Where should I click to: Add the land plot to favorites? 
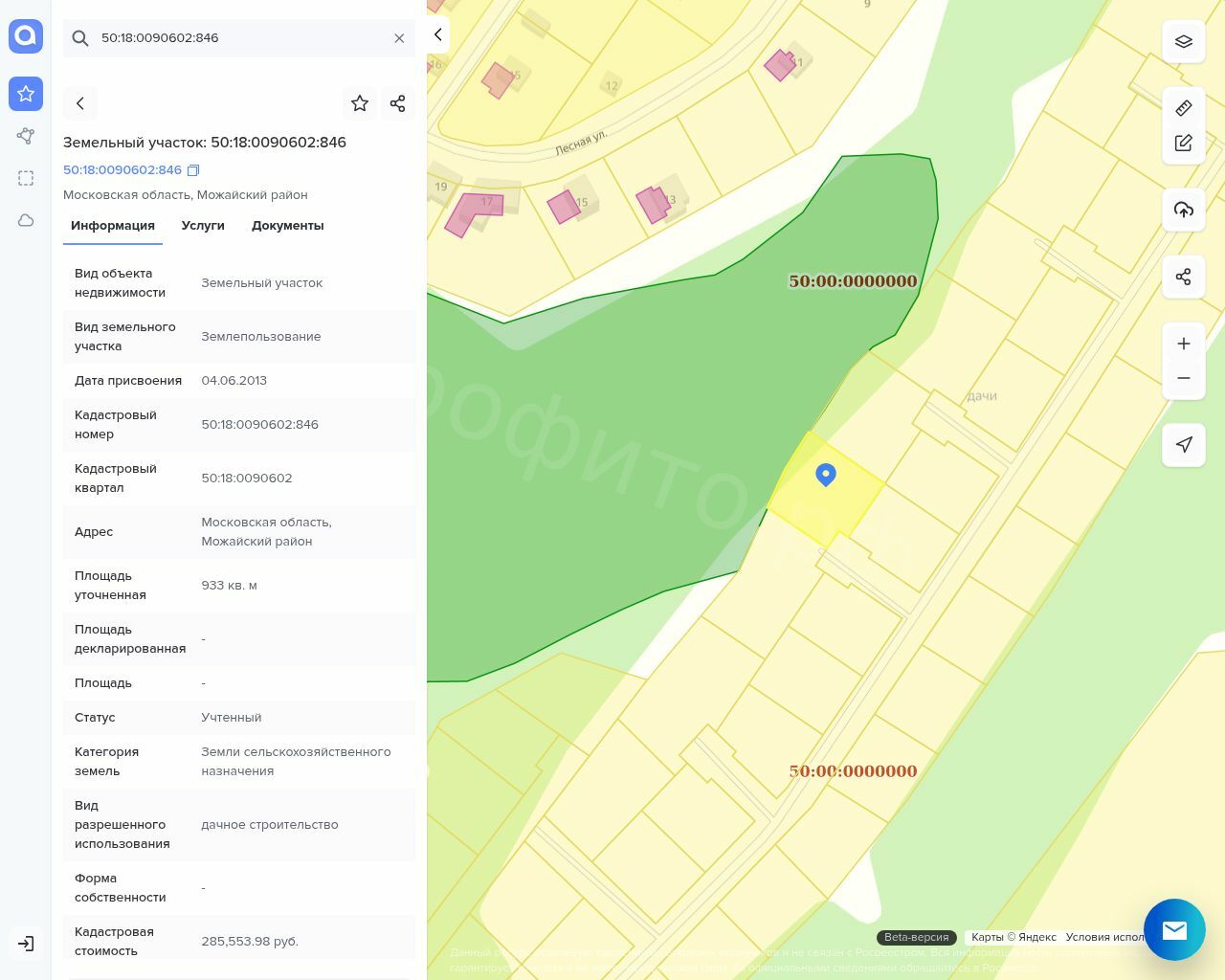[x=360, y=103]
